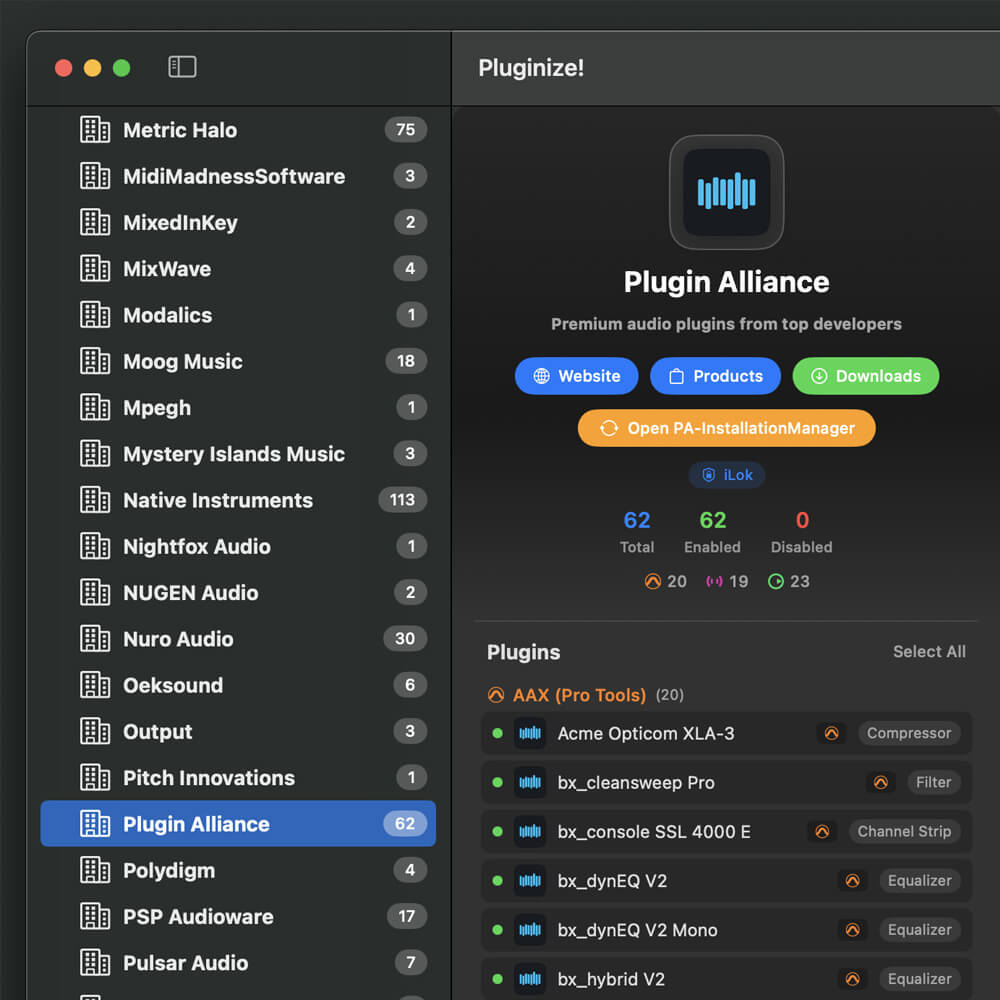This screenshot has height=1000, width=1000.
Task: Click the AAX (Pro Tools) section header icon
Action: pyautogui.click(x=496, y=695)
